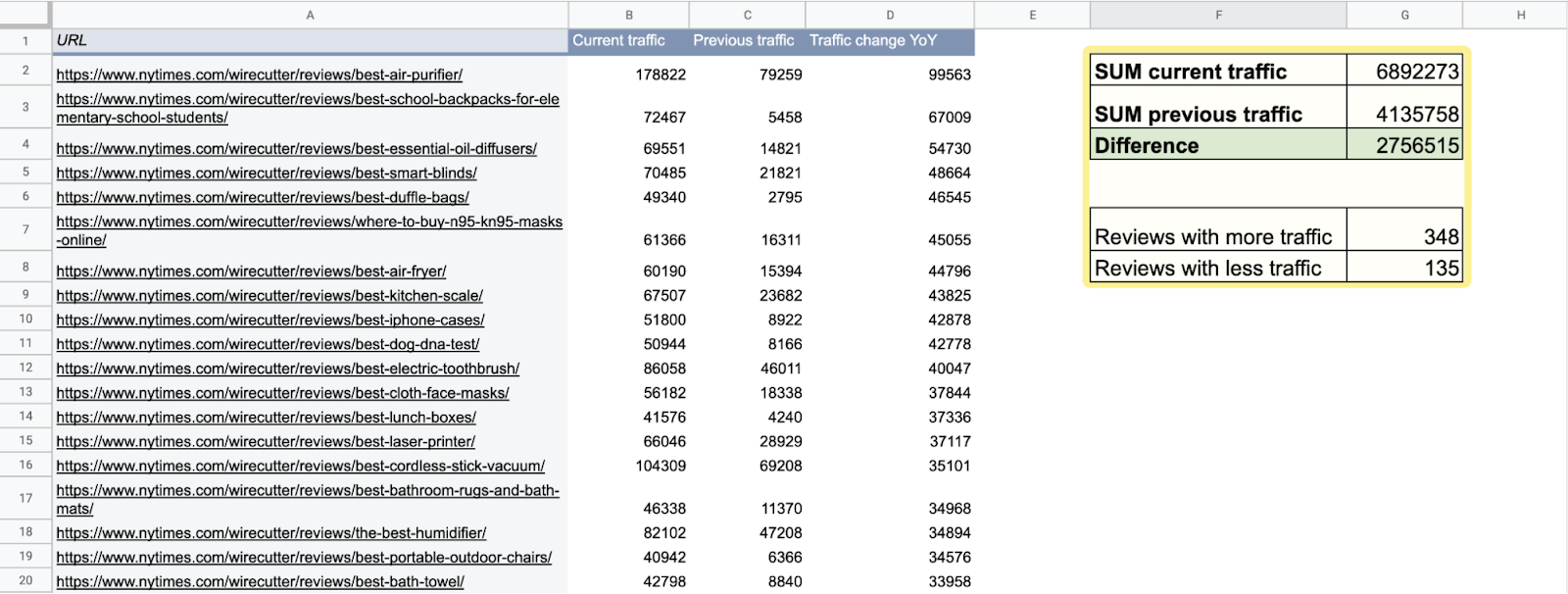The image size is (1568, 594).
Task: Select current traffic cell 82102
Action: click(x=628, y=532)
